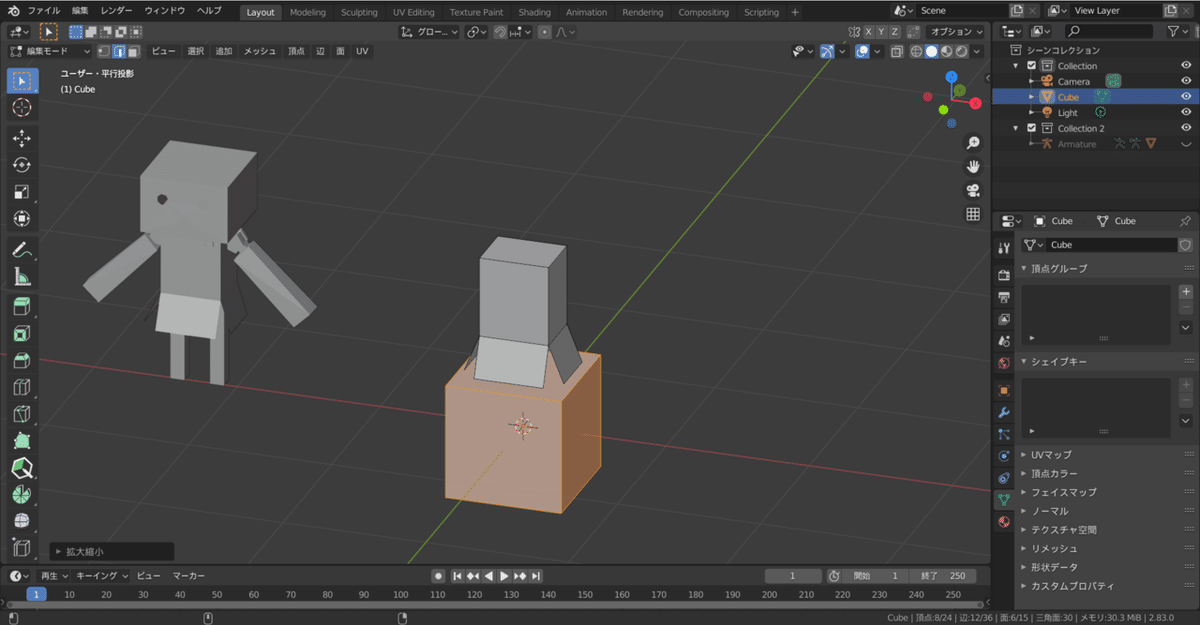Select the Move tool
This screenshot has height=625, width=1200.
click(x=22, y=138)
